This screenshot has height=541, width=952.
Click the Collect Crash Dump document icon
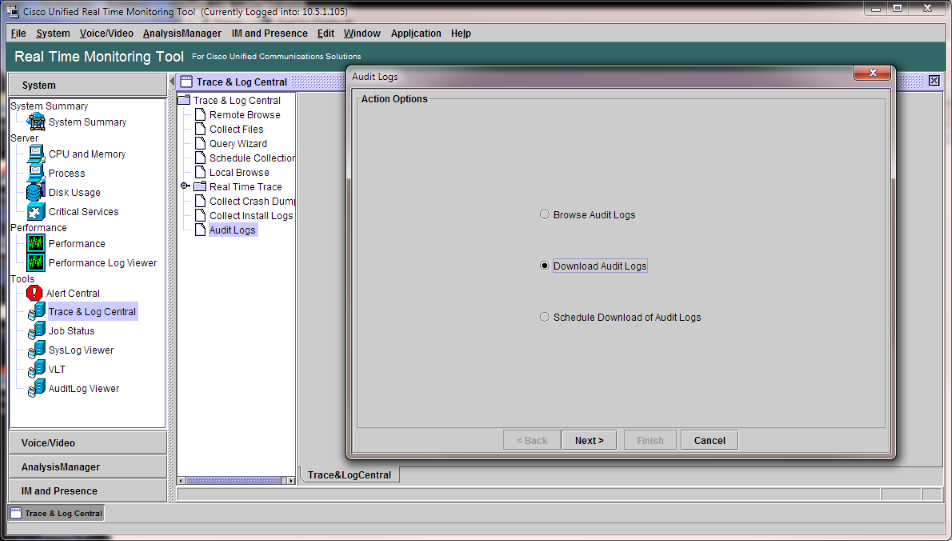tap(200, 201)
